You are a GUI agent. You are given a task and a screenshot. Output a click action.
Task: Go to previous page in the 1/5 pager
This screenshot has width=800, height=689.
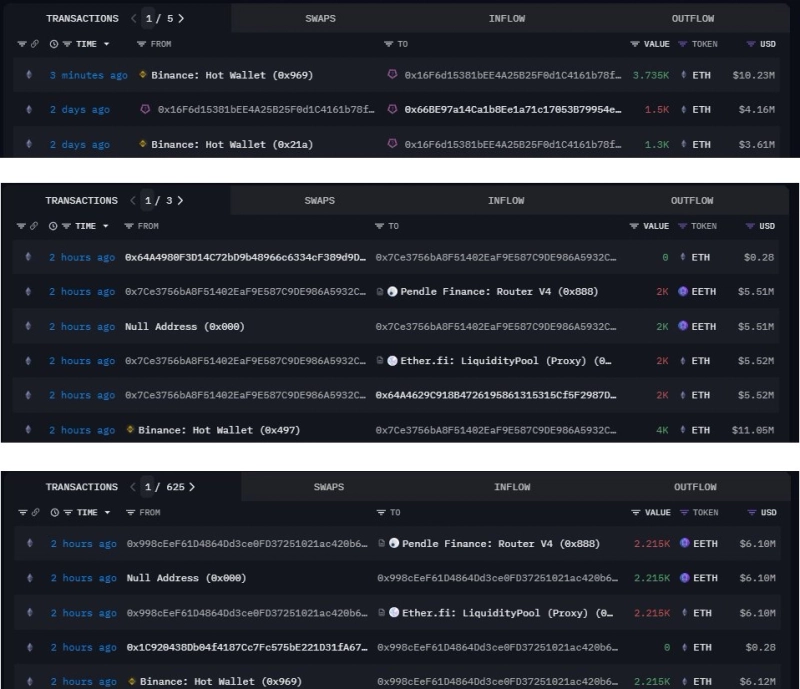(133, 18)
